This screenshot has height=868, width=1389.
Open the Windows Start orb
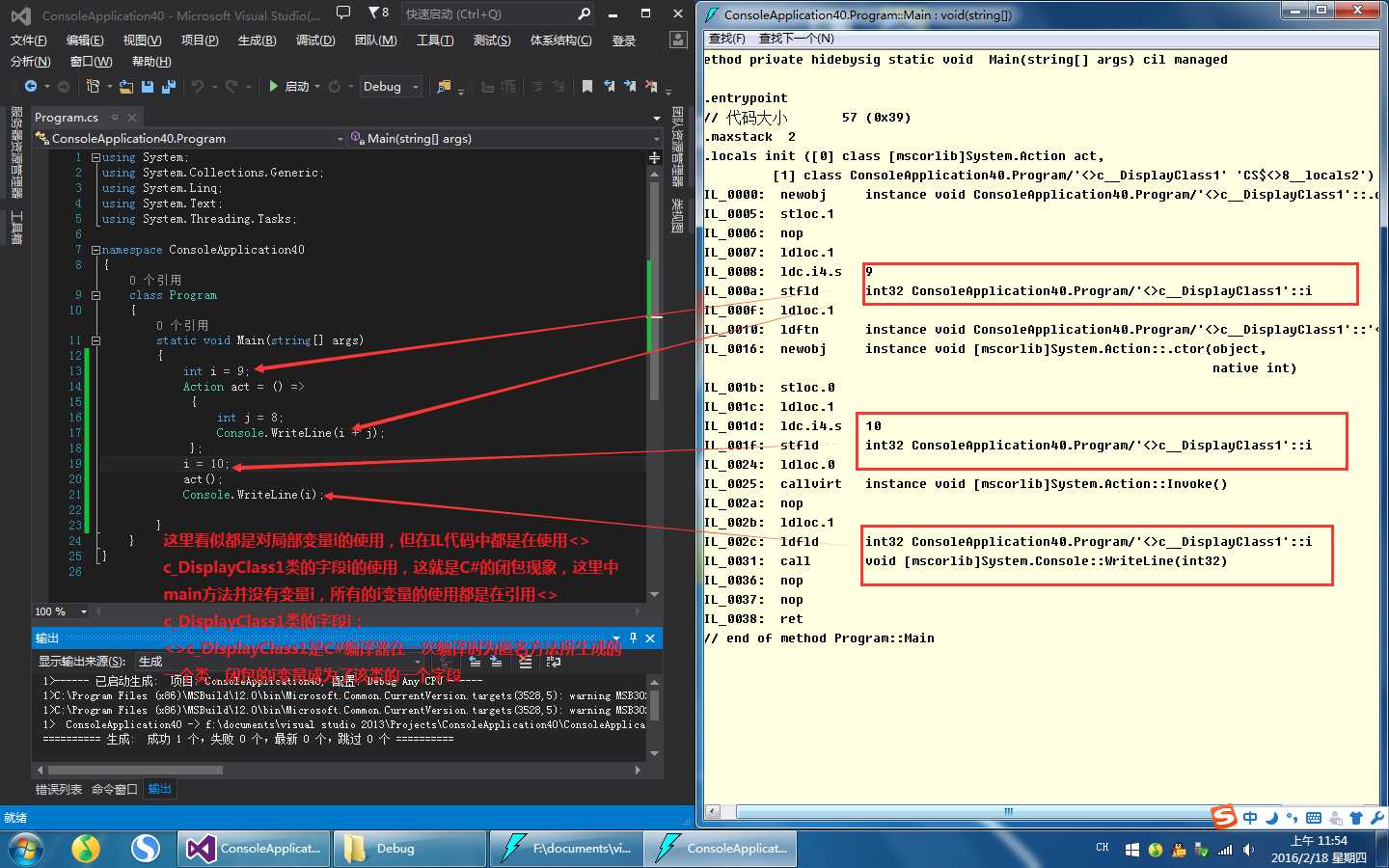pos(25,849)
